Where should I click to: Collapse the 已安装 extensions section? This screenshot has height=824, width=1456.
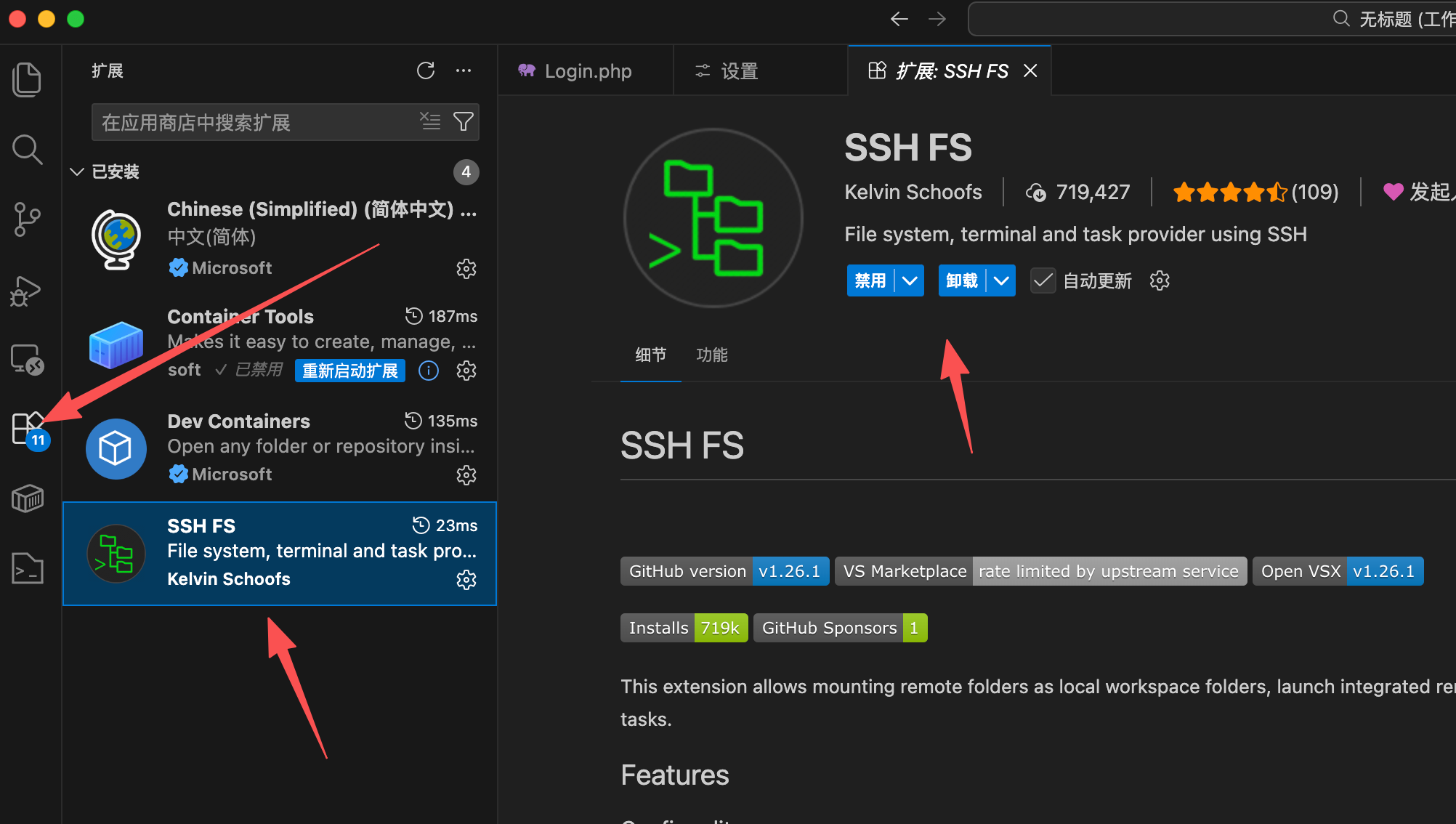(77, 171)
